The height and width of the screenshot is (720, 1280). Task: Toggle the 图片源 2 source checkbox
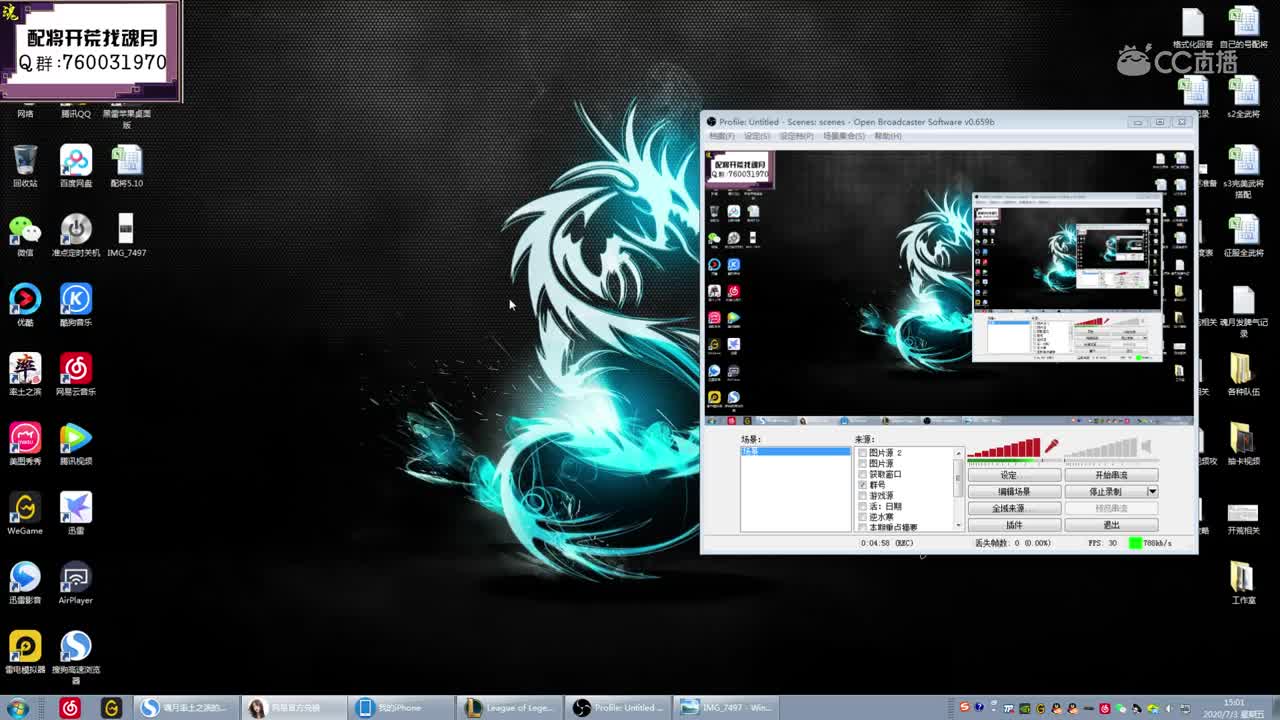pos(863,453)
